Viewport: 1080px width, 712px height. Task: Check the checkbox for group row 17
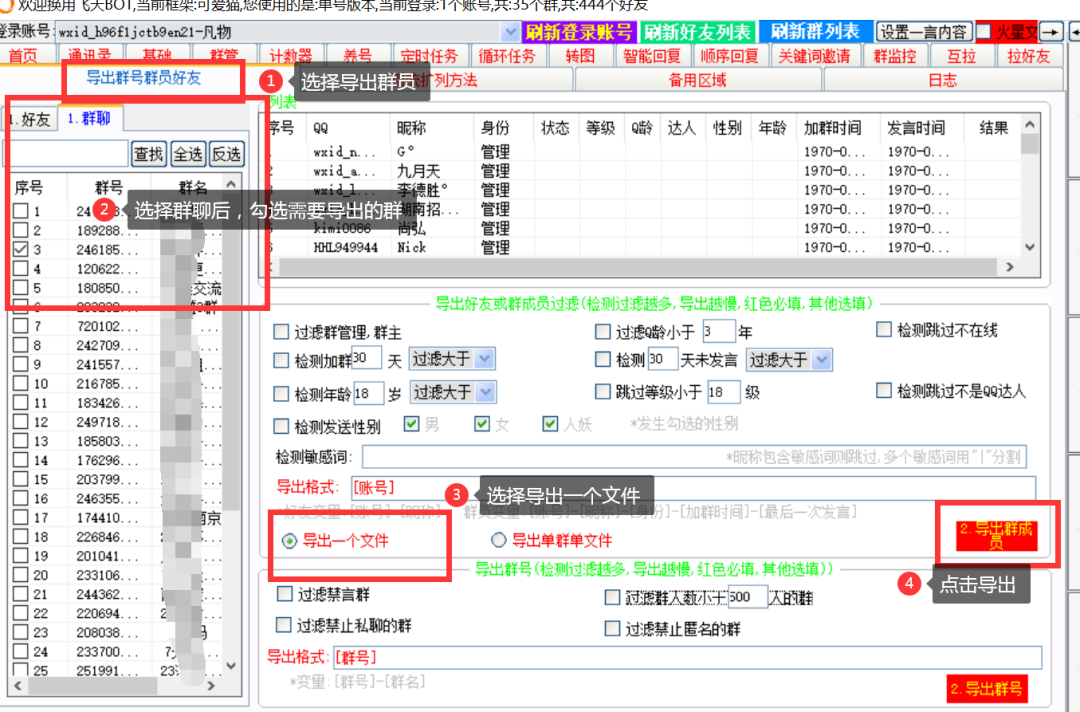[x=21, y=517]
